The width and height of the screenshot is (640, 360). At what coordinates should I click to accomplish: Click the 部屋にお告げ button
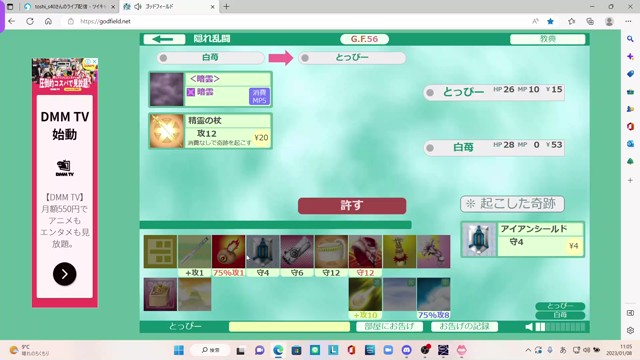(x=389, y=326)
